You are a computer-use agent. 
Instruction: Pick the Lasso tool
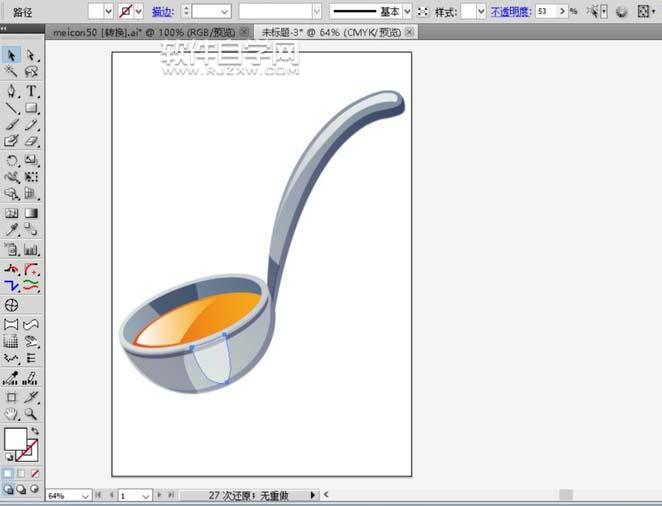[x=31, y=72]
